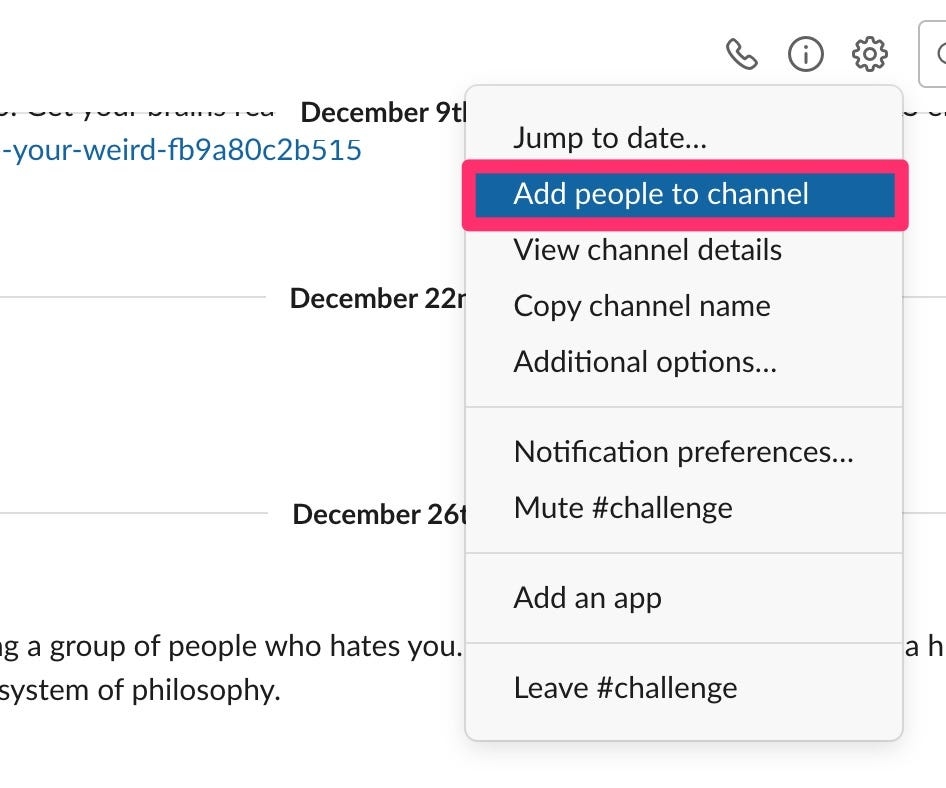Viewport: 946px width, 788px height.
Task: Start a call with the phone icon
Action: pos(741,54)
